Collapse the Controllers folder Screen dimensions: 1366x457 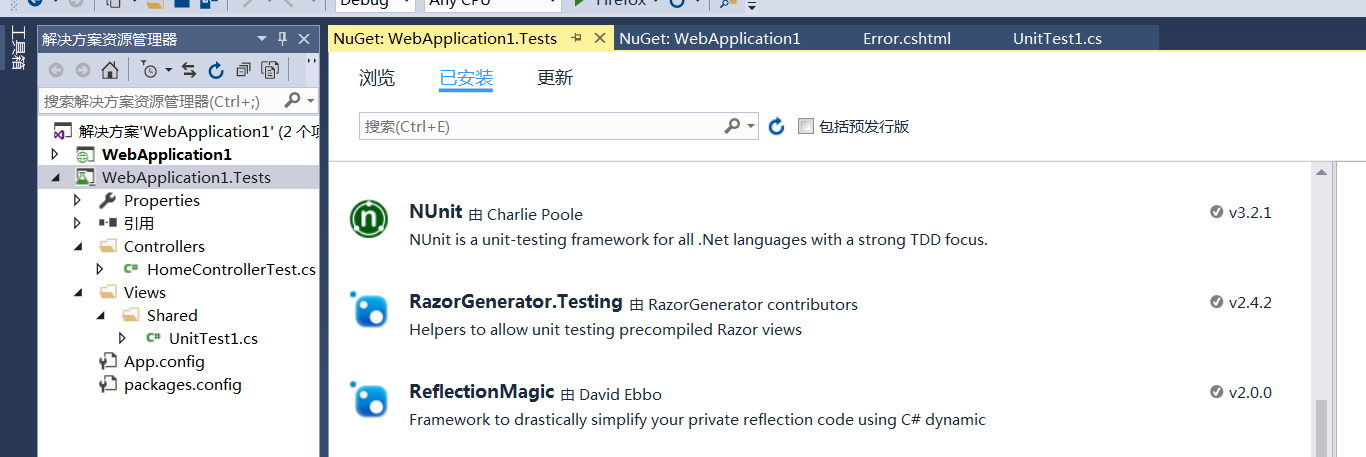[78, 247]
